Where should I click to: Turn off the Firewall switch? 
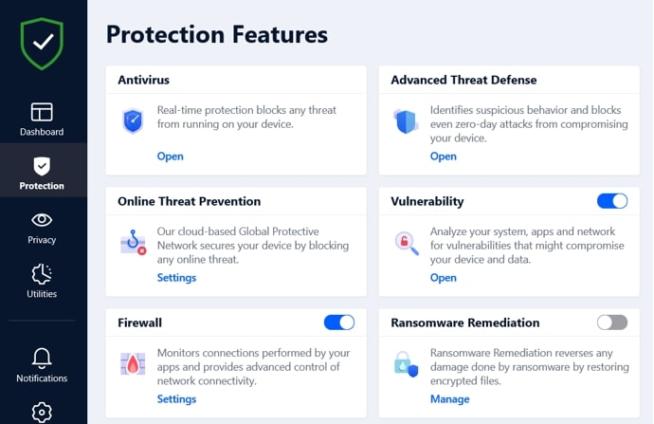339,322
